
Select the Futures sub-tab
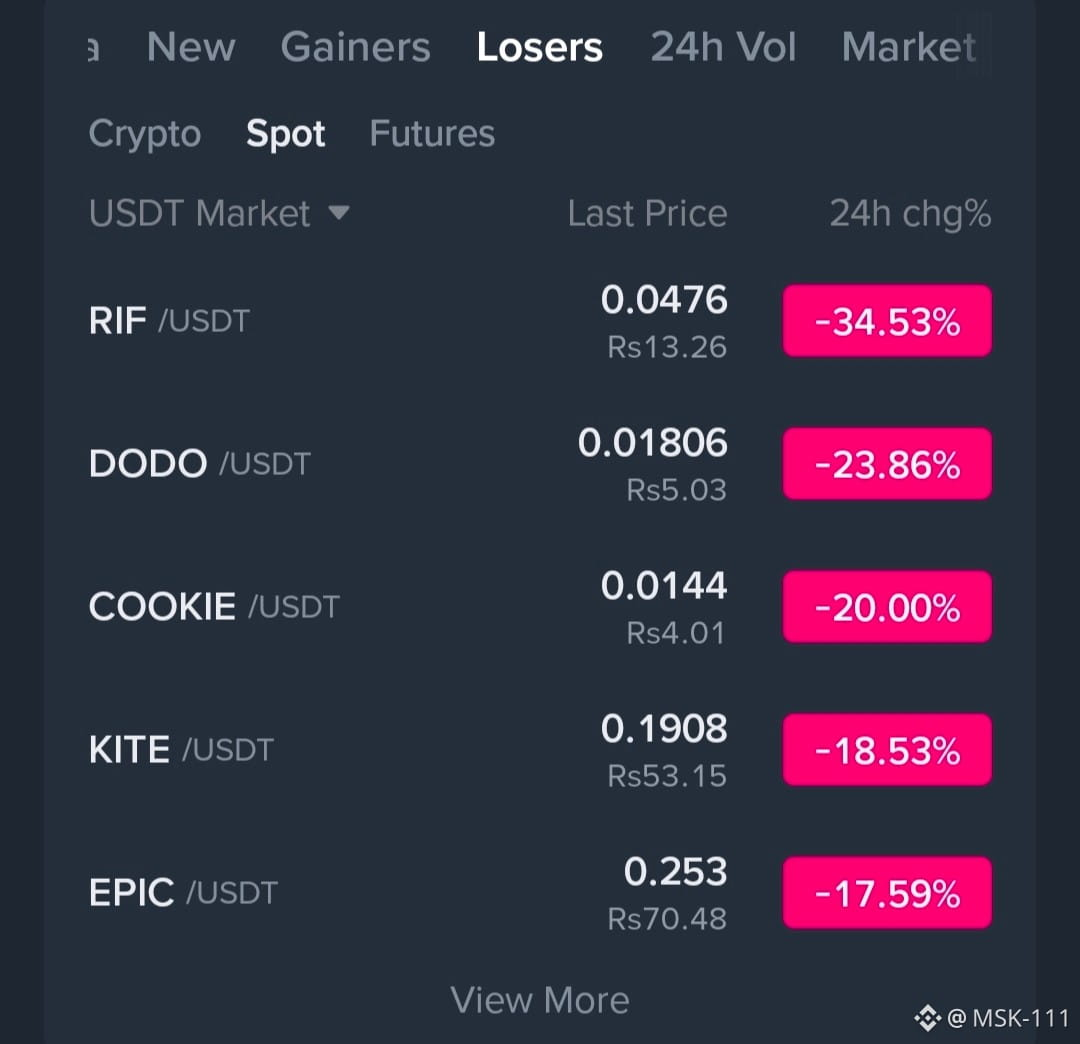point(432,133)
